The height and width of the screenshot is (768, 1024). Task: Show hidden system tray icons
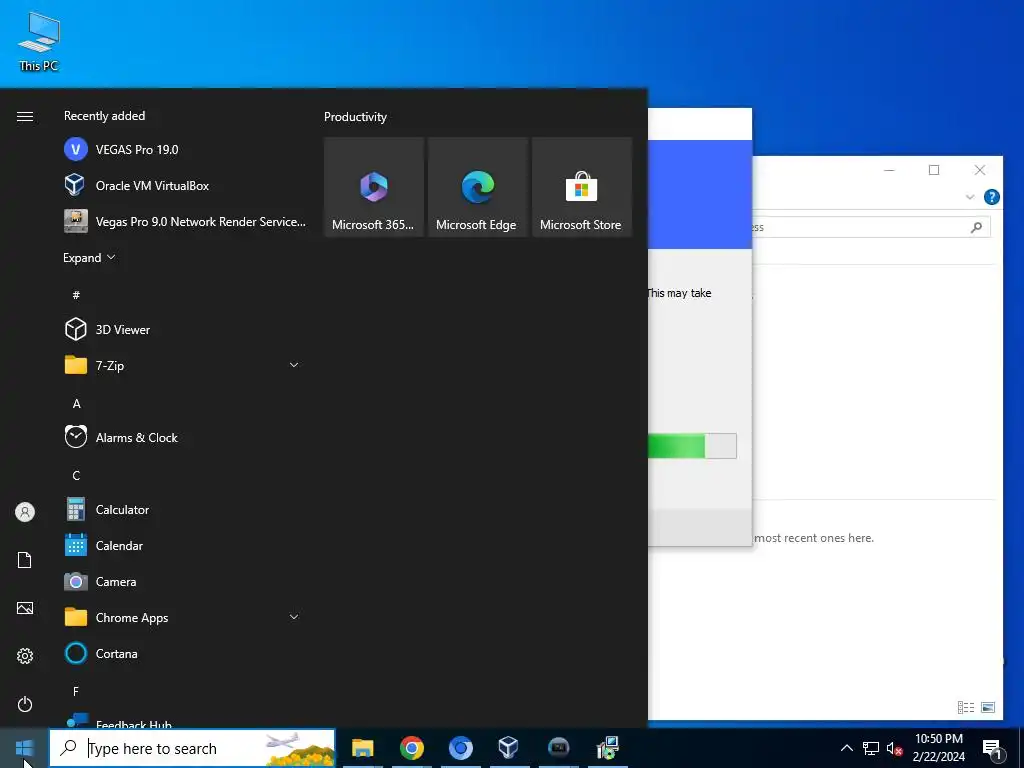pyautogui.click(x=846, y=748)
